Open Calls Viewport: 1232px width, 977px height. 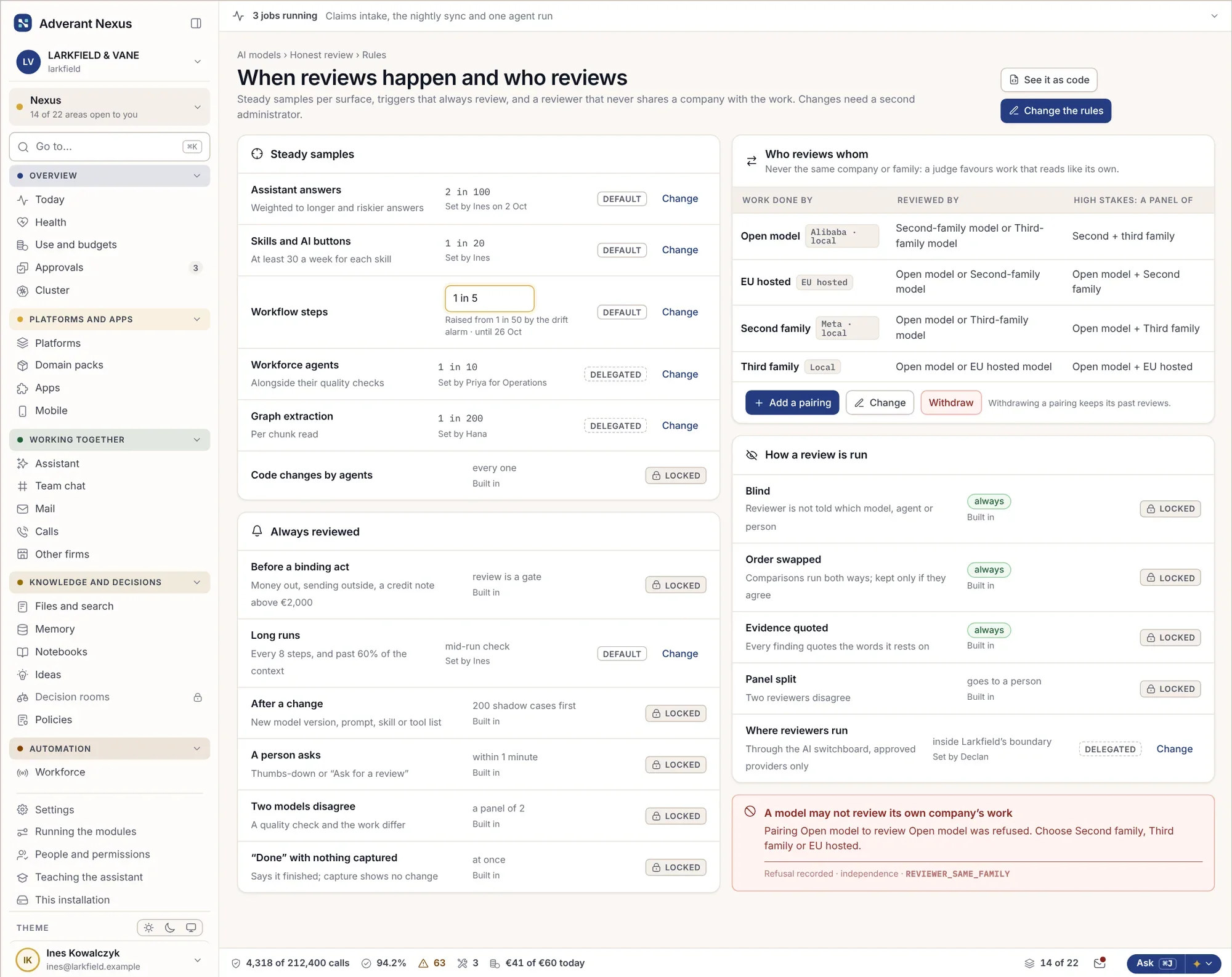(x=46, y=532)
